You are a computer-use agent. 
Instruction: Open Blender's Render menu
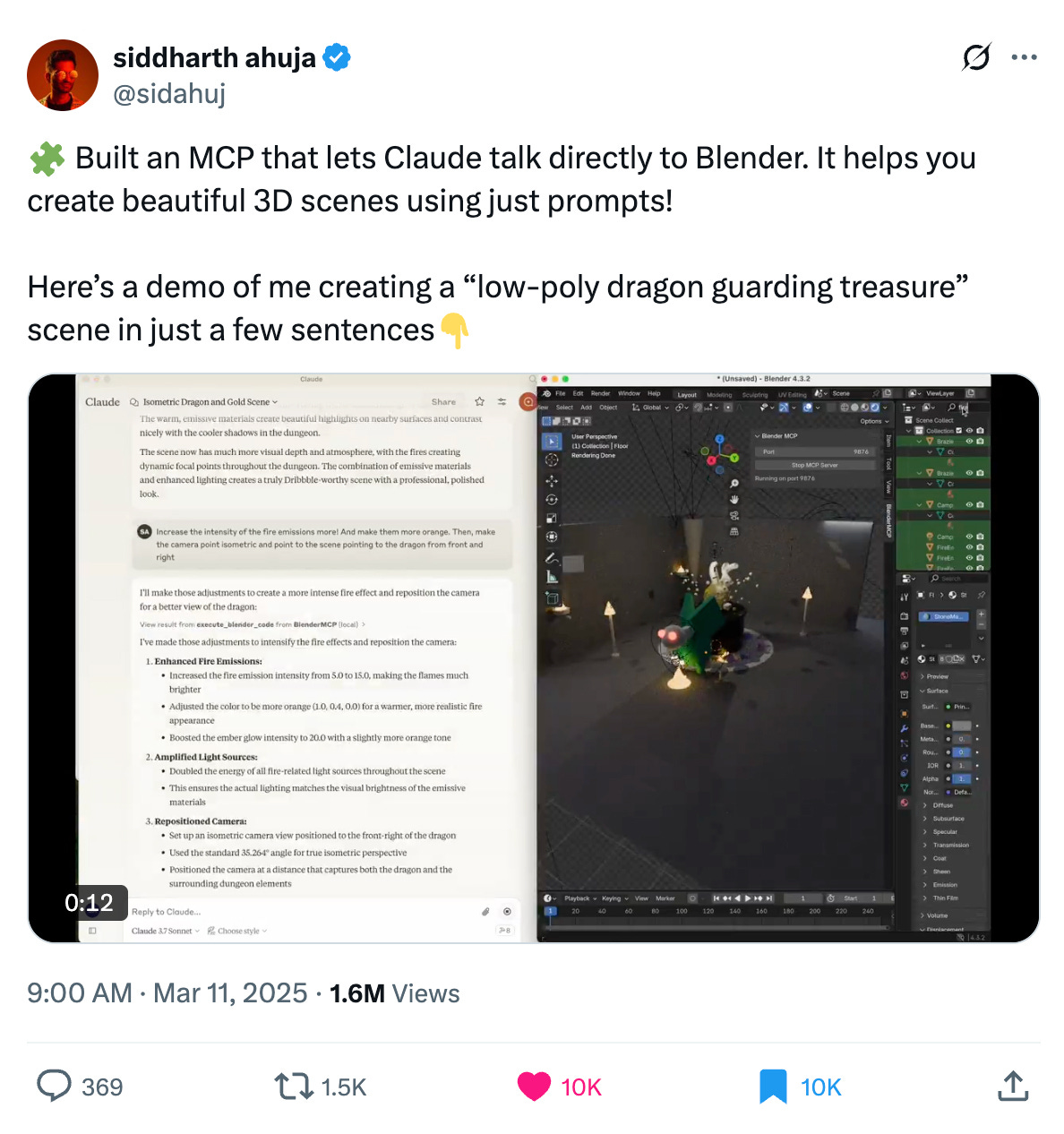coord(600,393)
